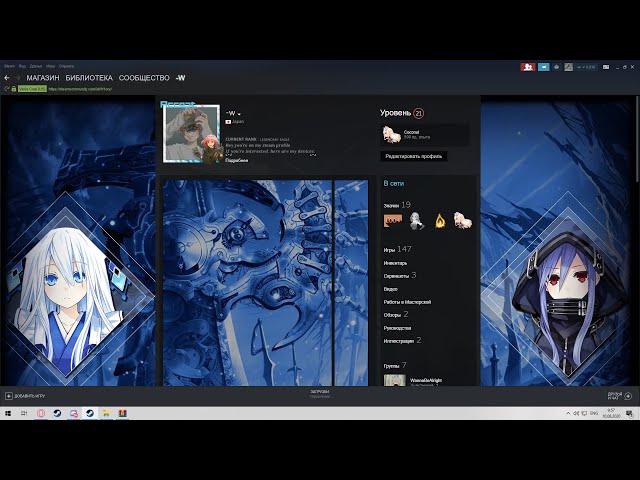
Task: Open the account wallet dropdown in title bar
Action: click(x=586, y=67)
